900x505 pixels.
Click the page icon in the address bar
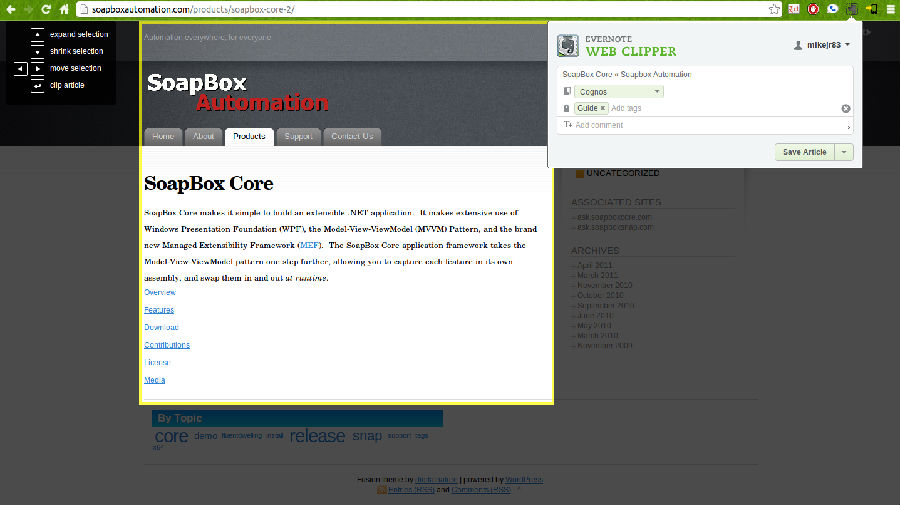click(84, 9)
